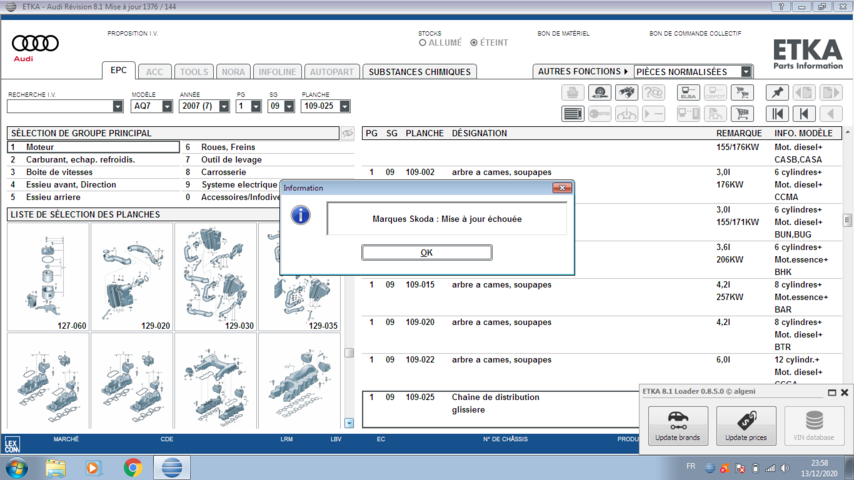The height and width of the screenshot is (480, 854).
Task: Click the list view icon
Action: 572,114
